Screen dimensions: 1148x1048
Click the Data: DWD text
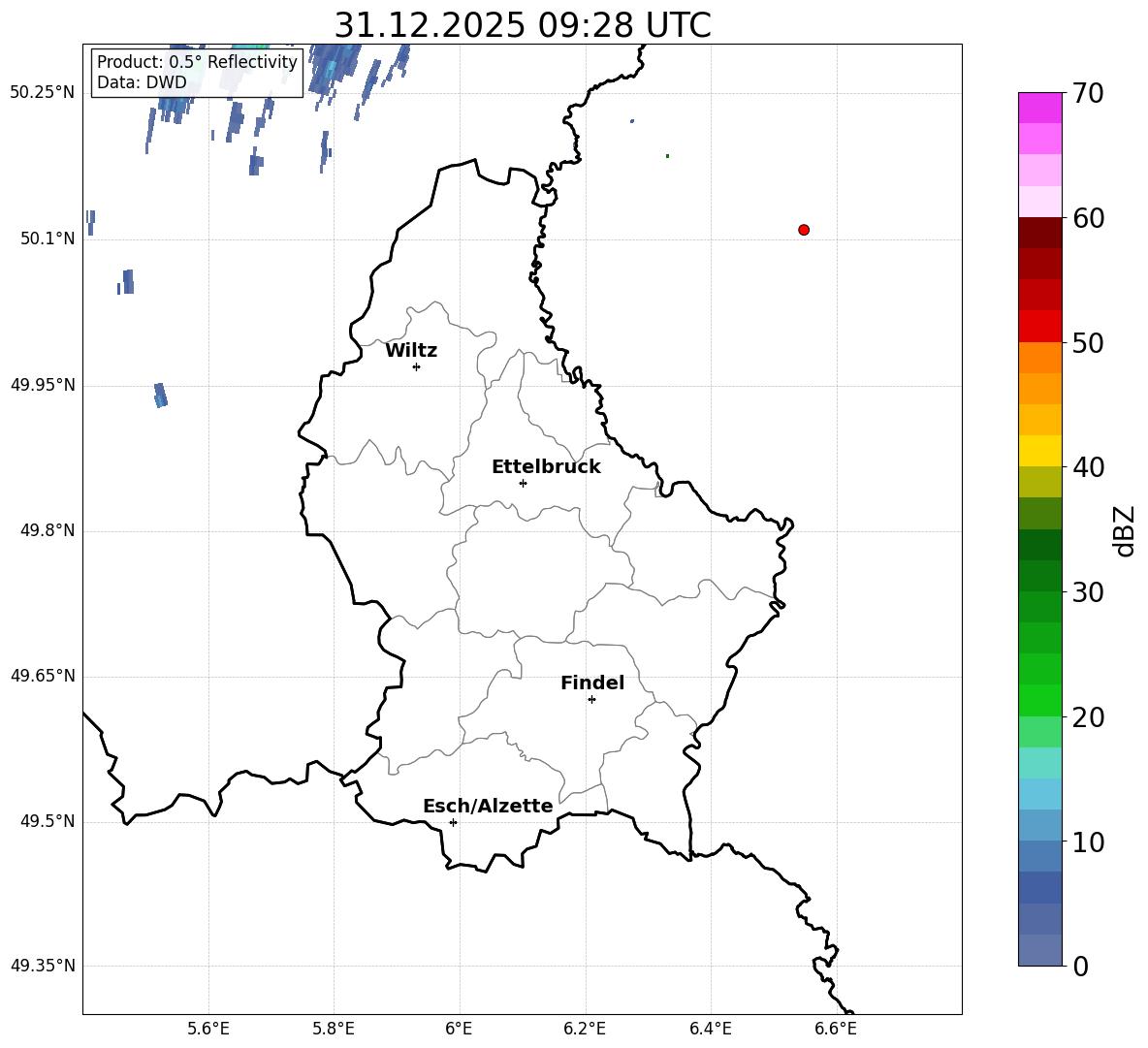point(142,82)
